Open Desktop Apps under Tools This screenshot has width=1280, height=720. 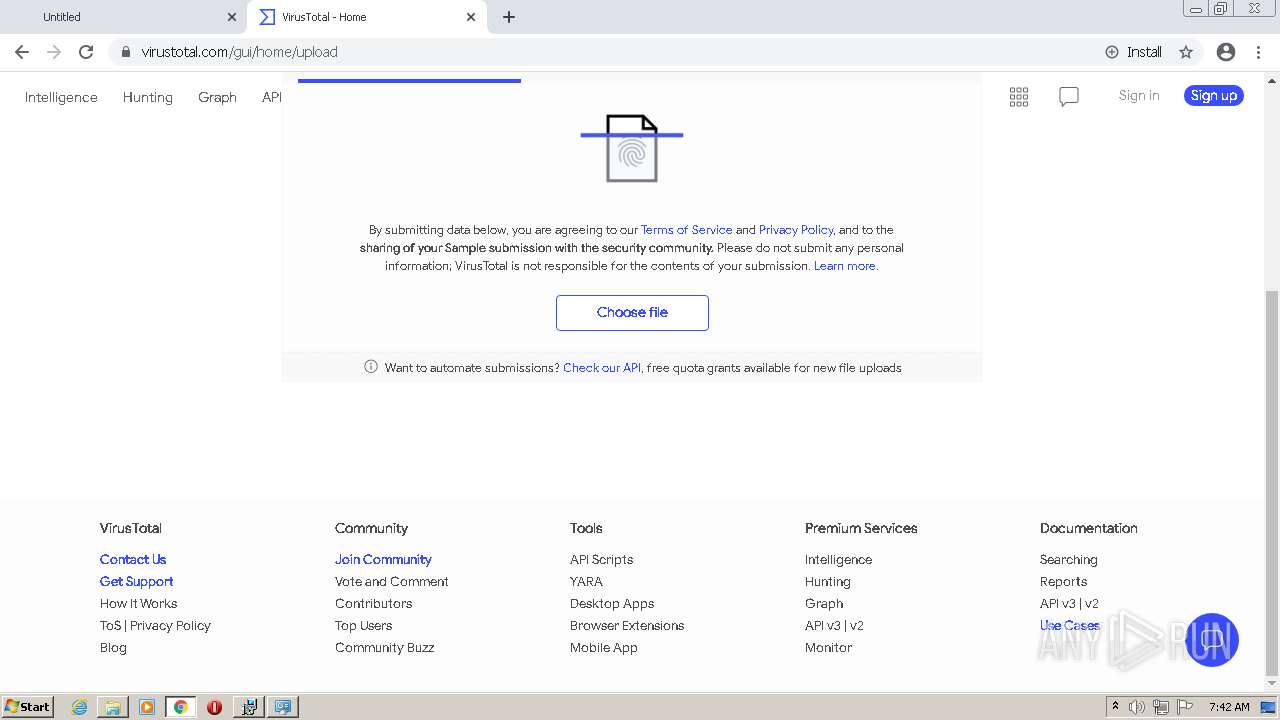pyautogui.click(x=612, y=604)
